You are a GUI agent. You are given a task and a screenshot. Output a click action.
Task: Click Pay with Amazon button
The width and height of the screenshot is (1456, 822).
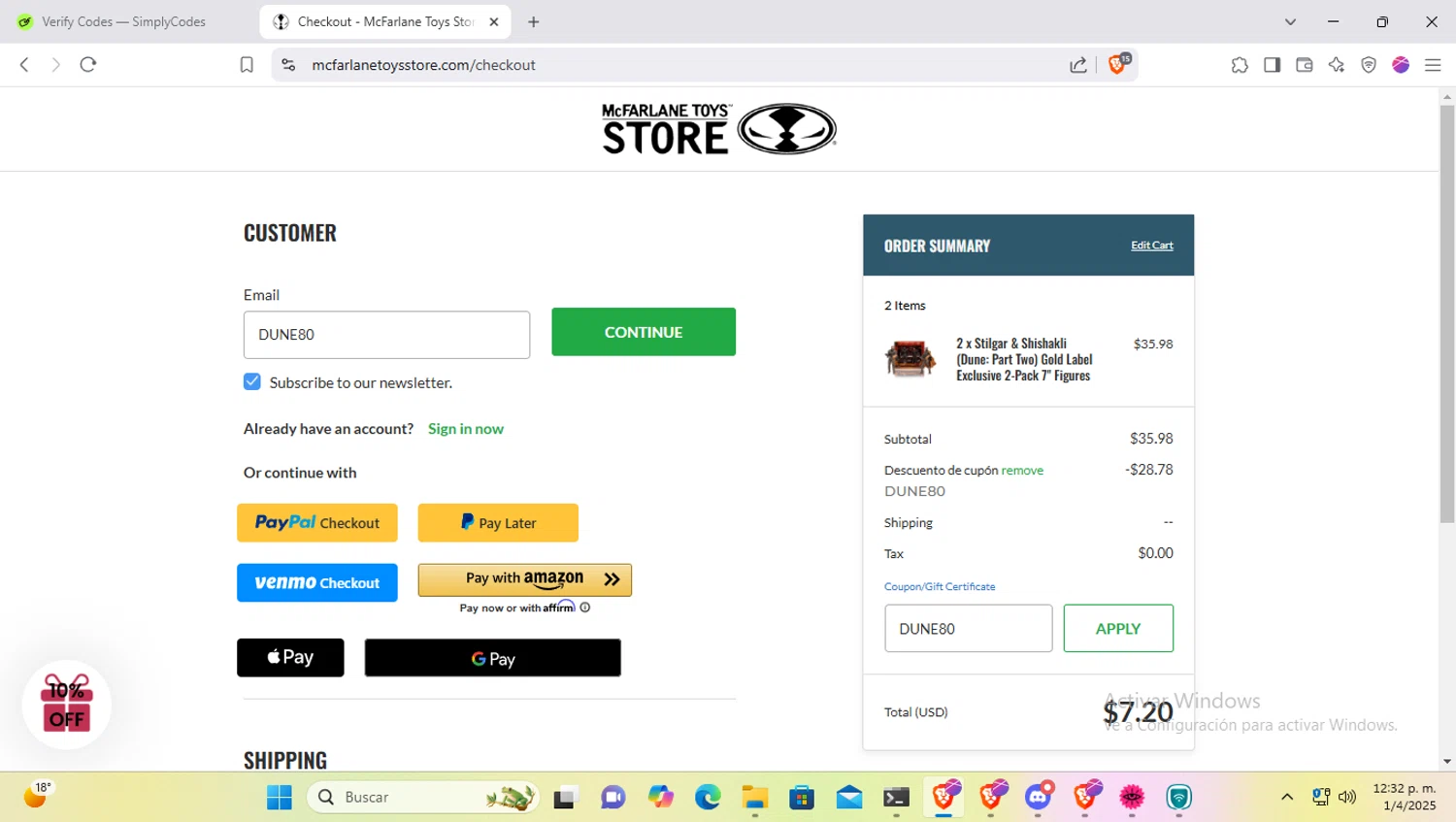(525, 579)
